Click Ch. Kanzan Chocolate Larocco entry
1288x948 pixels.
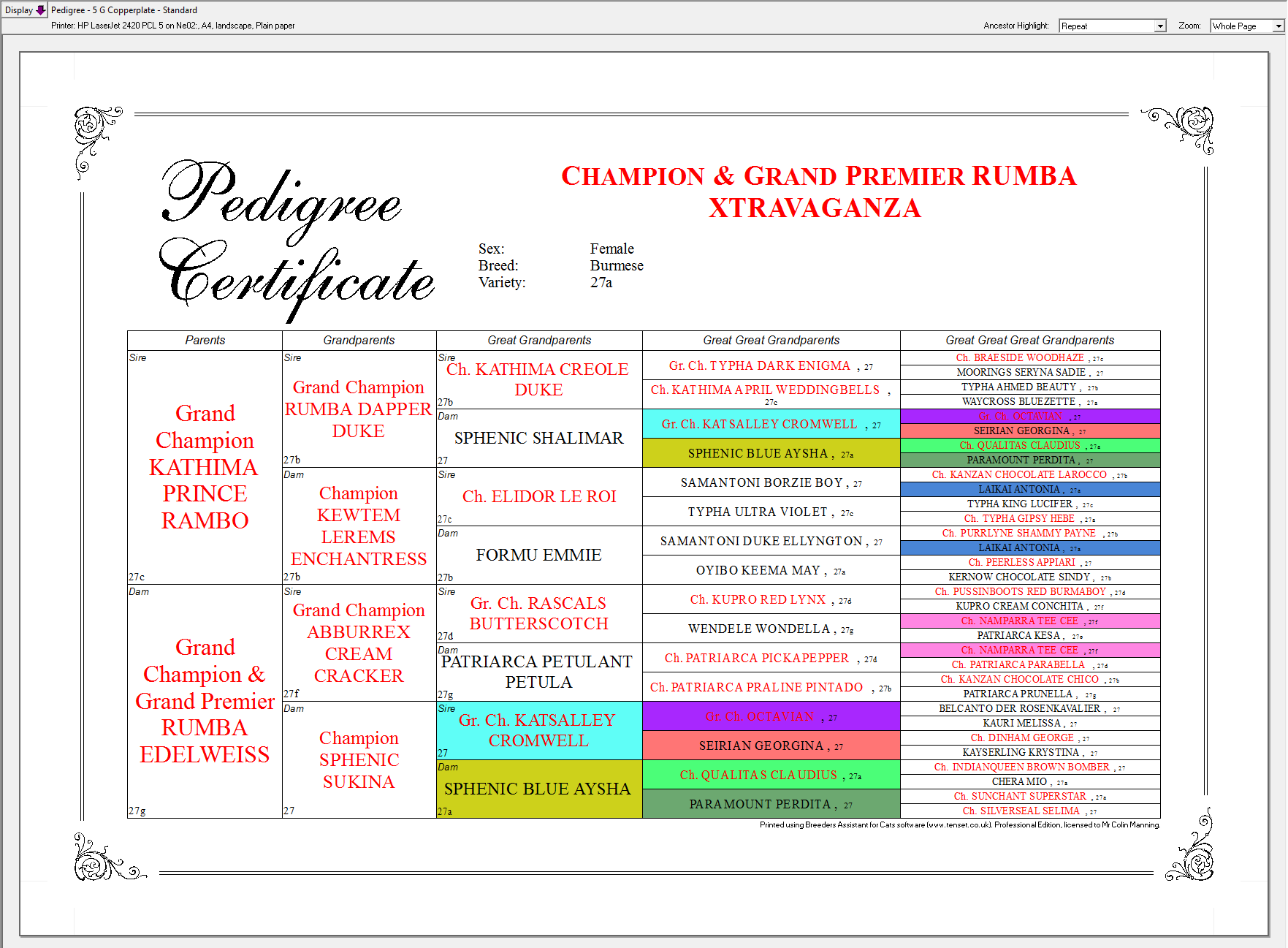pyautogui.click(x=1030, y=475)
